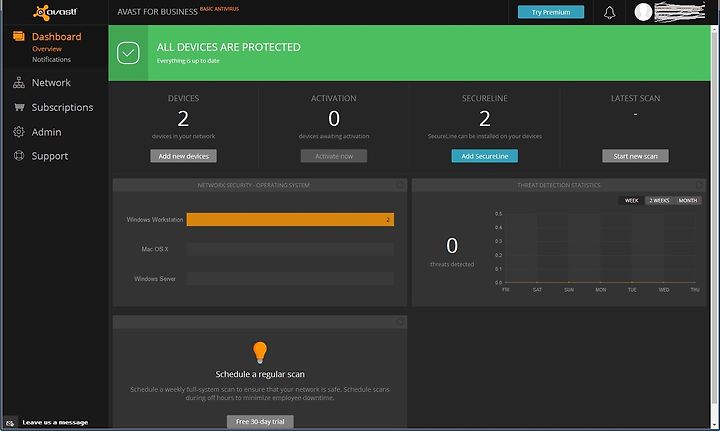This screenshot has width=720, height=431.
Task: Open the Subscriptions section
Action: point(62,107)
